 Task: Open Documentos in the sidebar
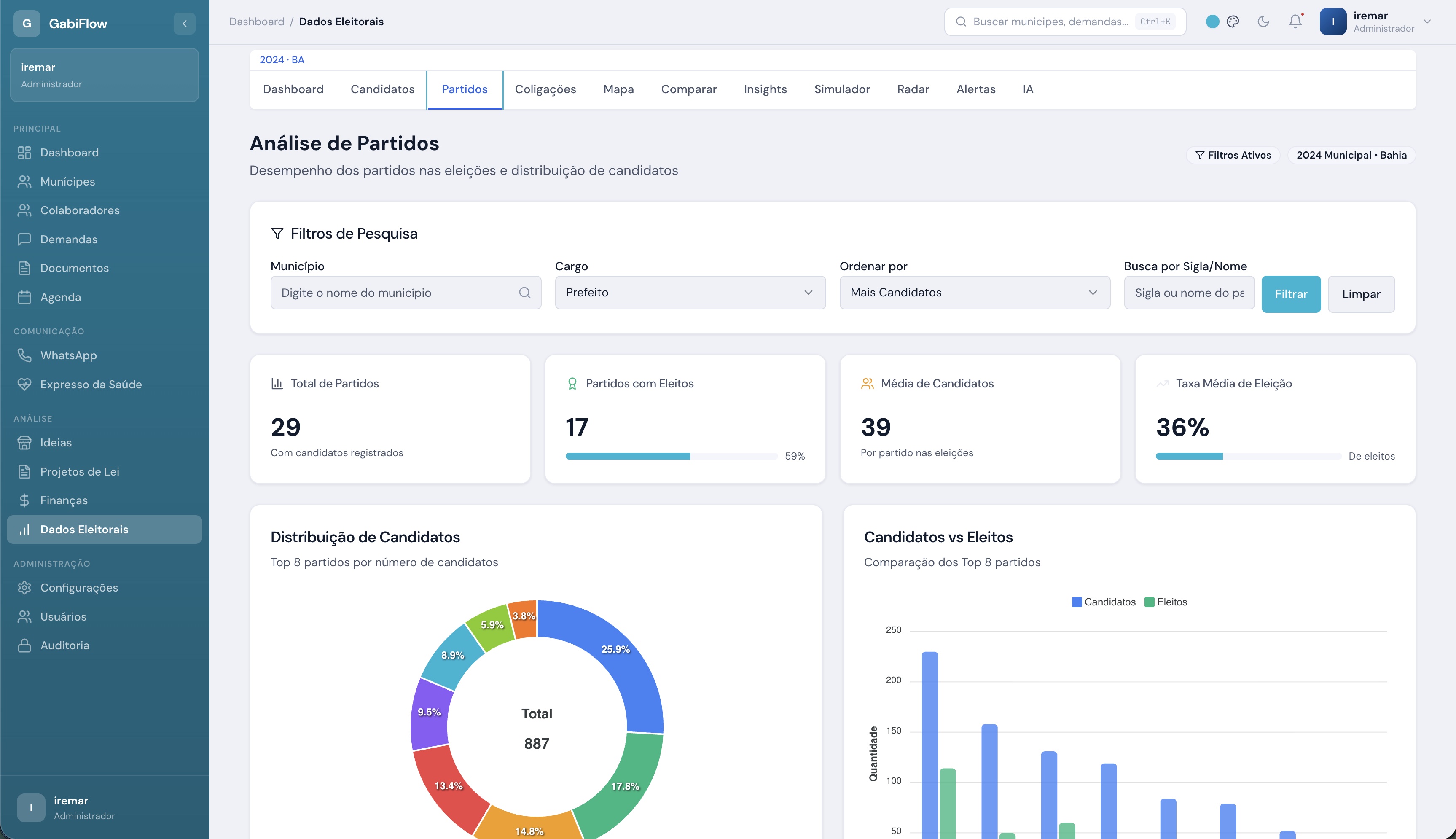104,268
